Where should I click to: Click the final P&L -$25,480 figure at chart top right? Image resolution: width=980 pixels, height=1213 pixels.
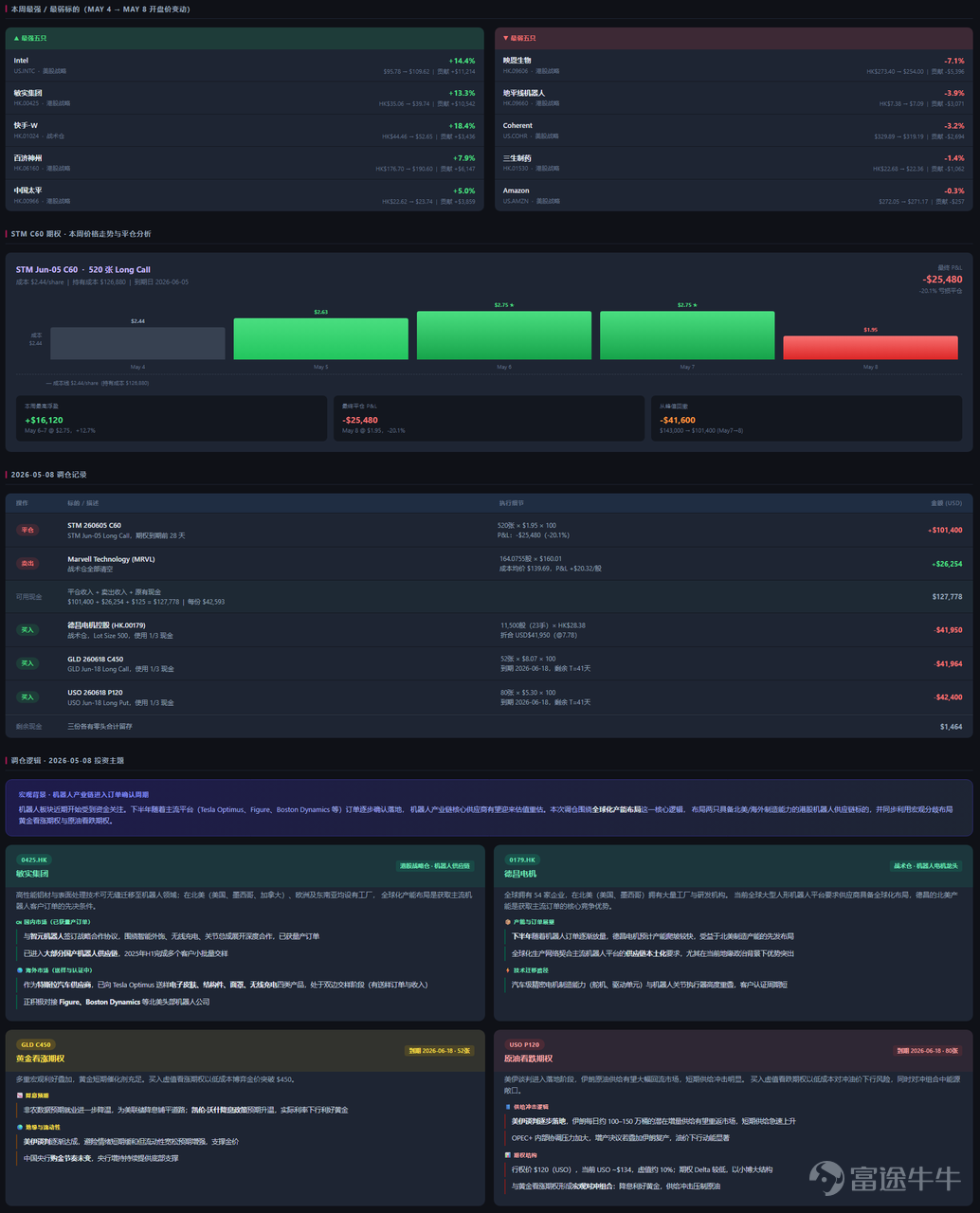pos(942,280)
